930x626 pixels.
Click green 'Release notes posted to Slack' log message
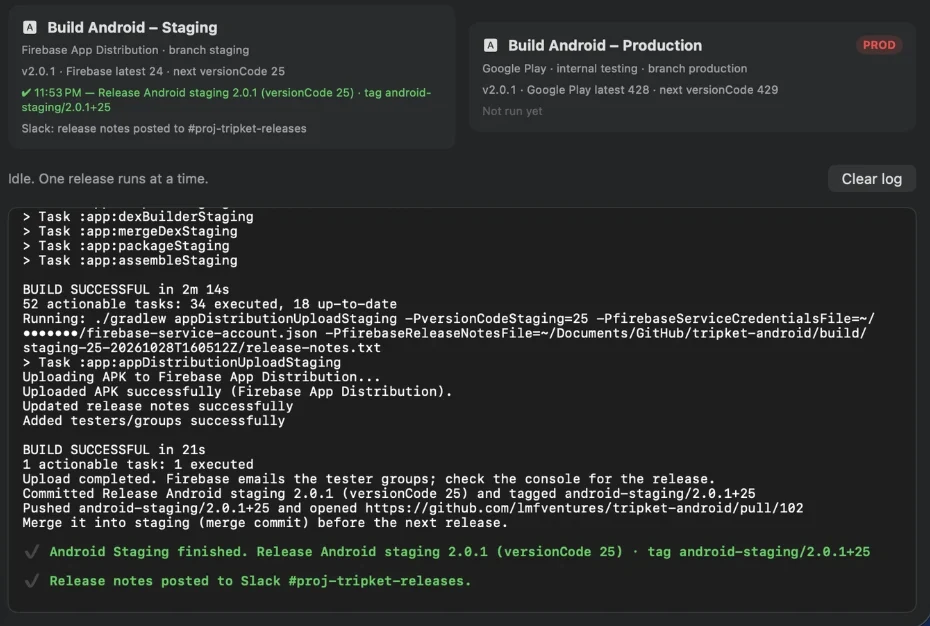[x=260, y=581]
